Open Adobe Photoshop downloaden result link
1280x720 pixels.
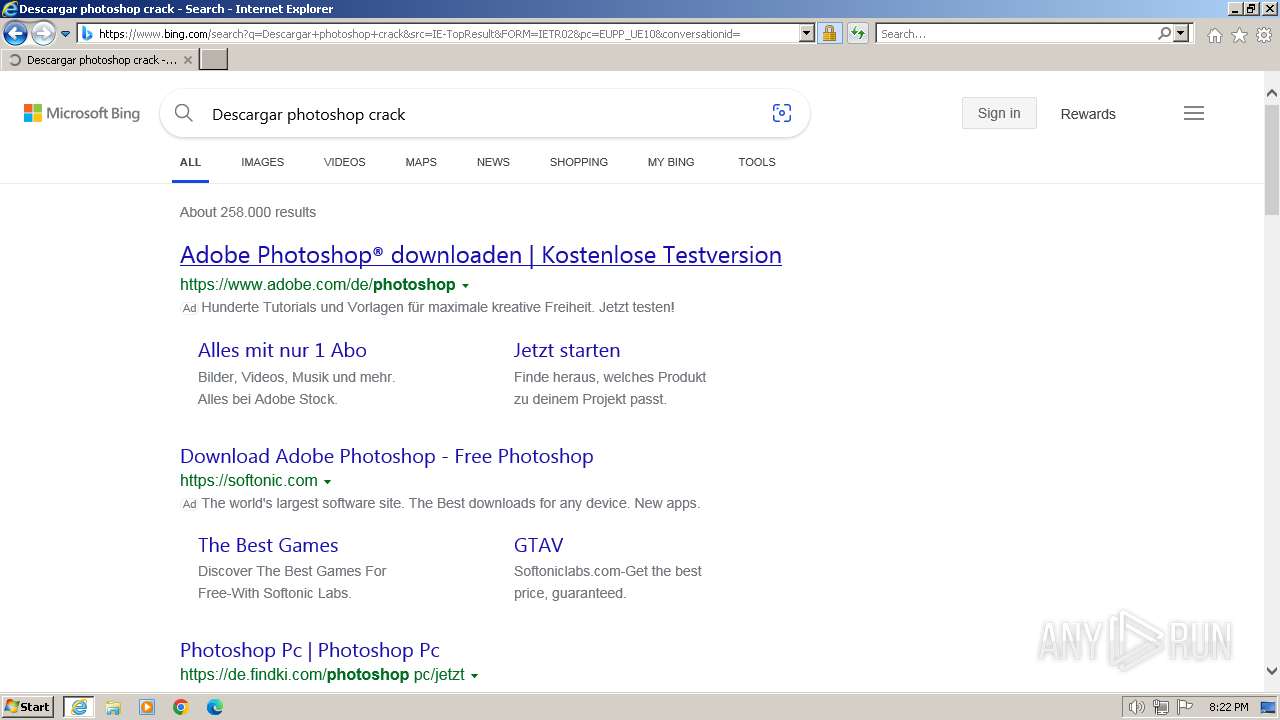pyautogui.click(x=481, y=255)
